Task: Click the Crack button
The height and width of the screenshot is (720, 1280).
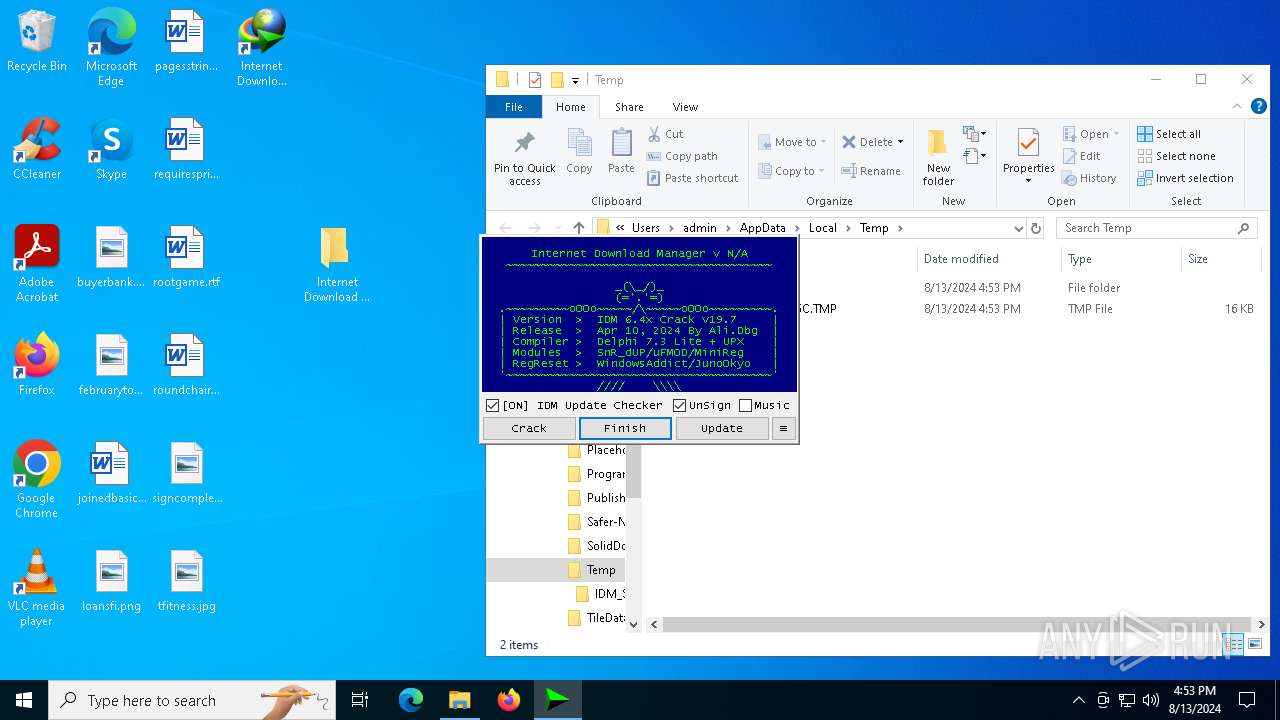Action: 529,428
